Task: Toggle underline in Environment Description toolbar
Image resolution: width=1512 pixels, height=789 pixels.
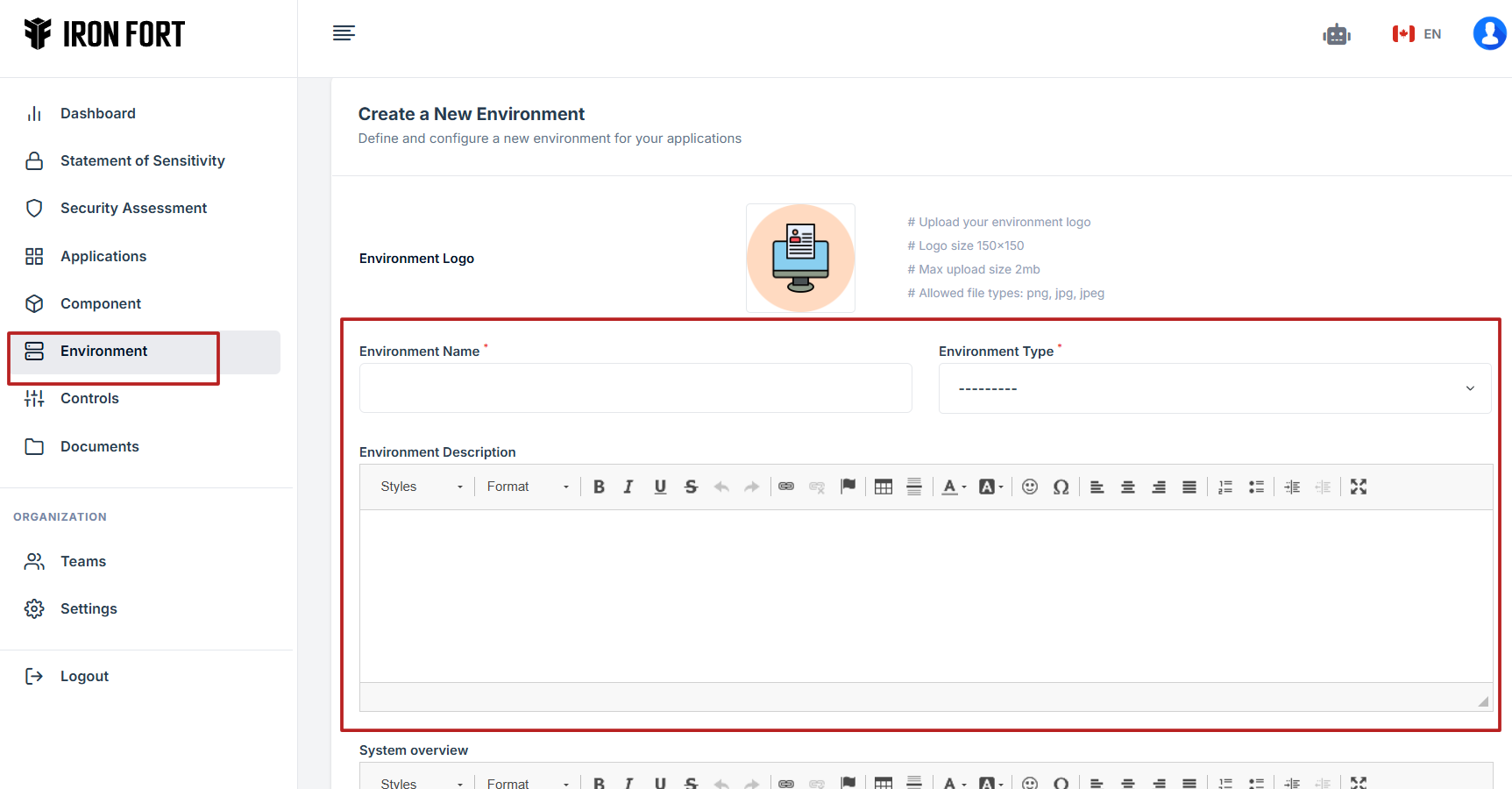Action: click(660, 487)
